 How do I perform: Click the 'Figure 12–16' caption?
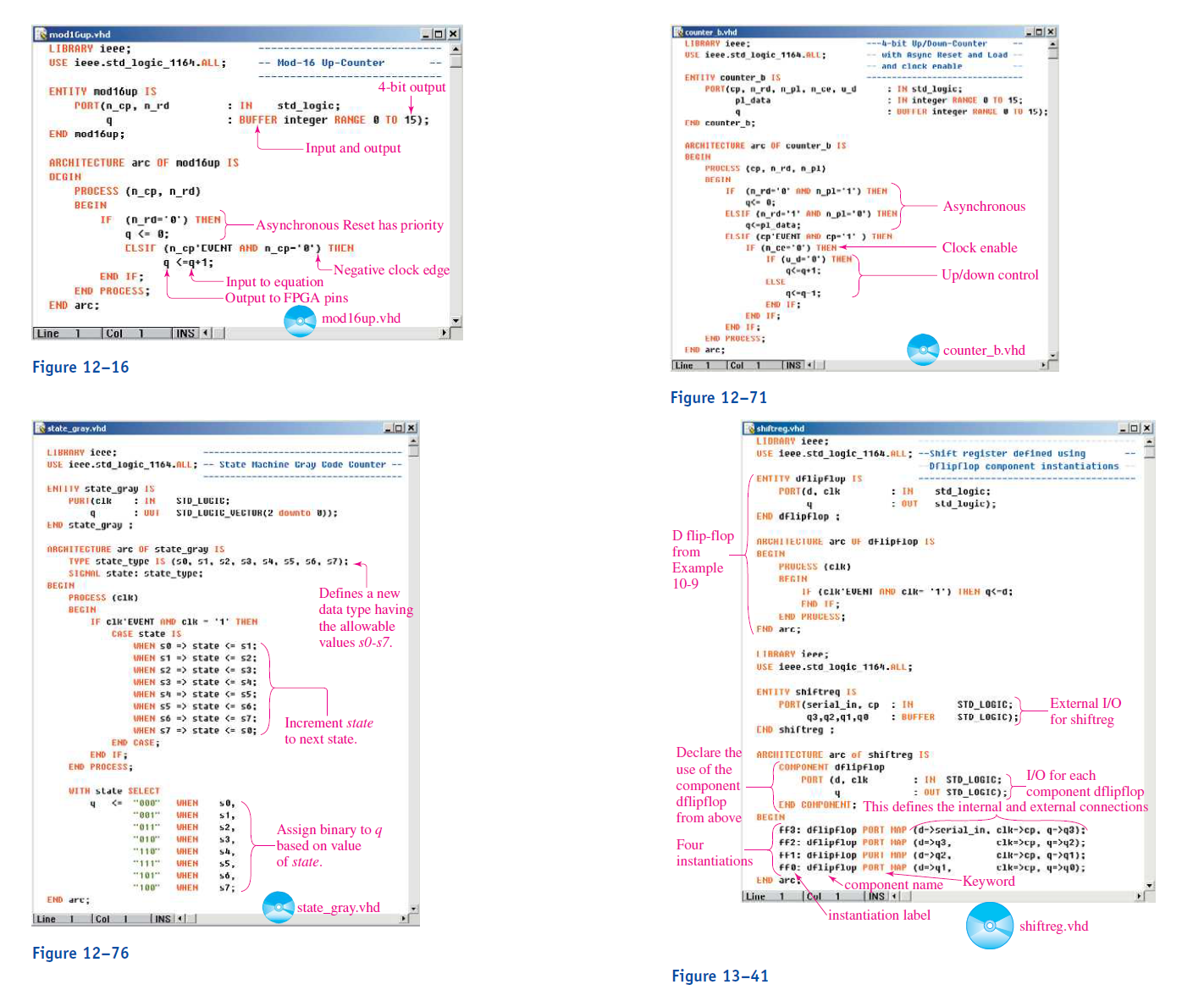tap(80, 368)
